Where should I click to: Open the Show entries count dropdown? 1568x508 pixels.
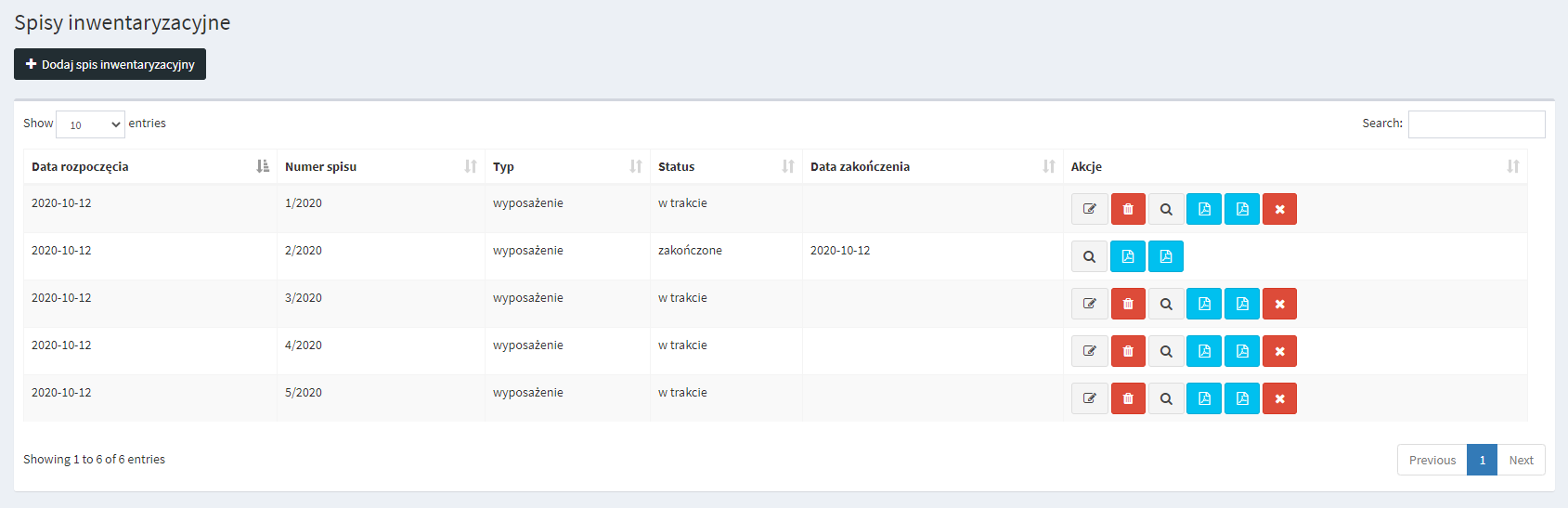click(91, 124)
